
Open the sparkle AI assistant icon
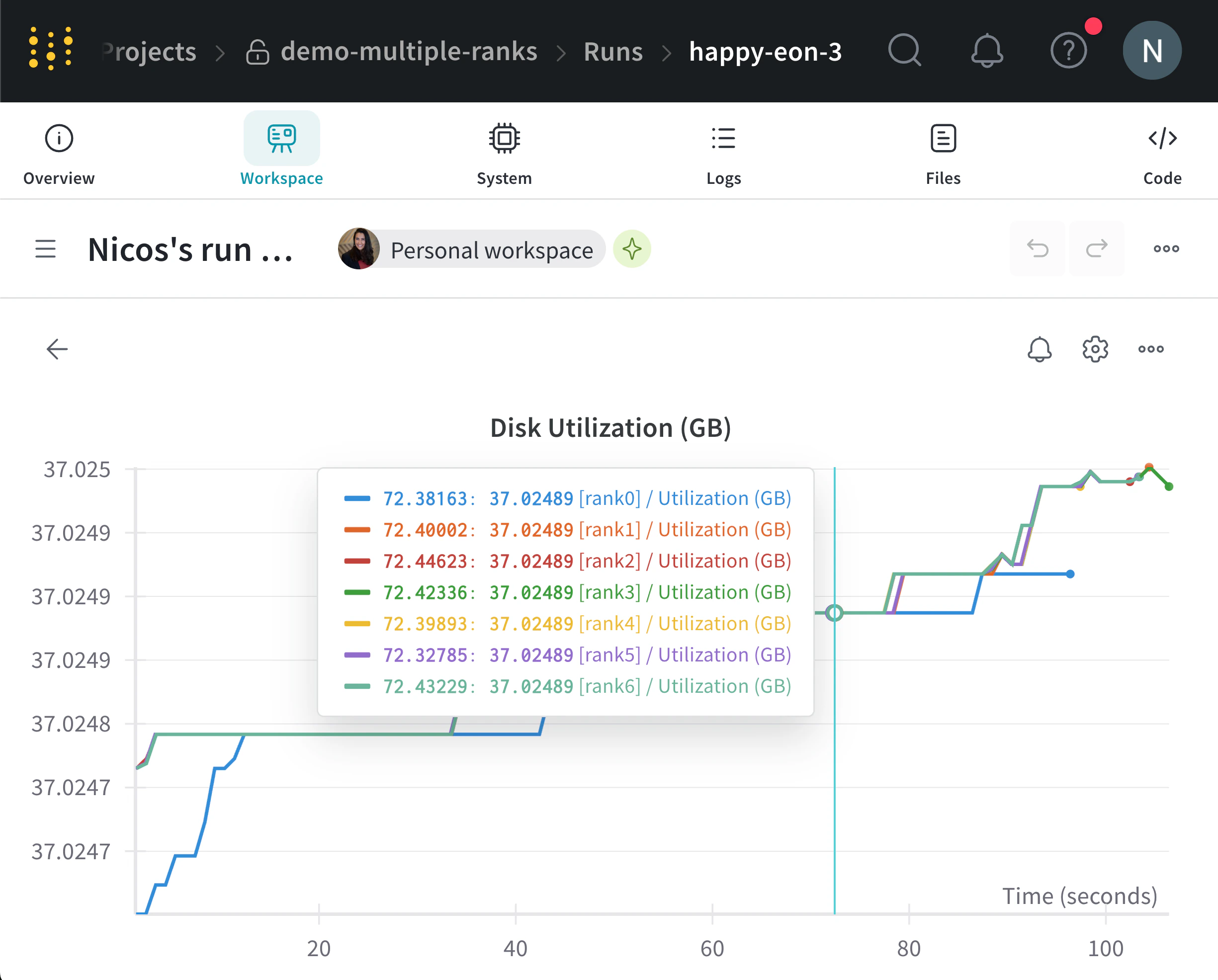(x=632, y=248)
